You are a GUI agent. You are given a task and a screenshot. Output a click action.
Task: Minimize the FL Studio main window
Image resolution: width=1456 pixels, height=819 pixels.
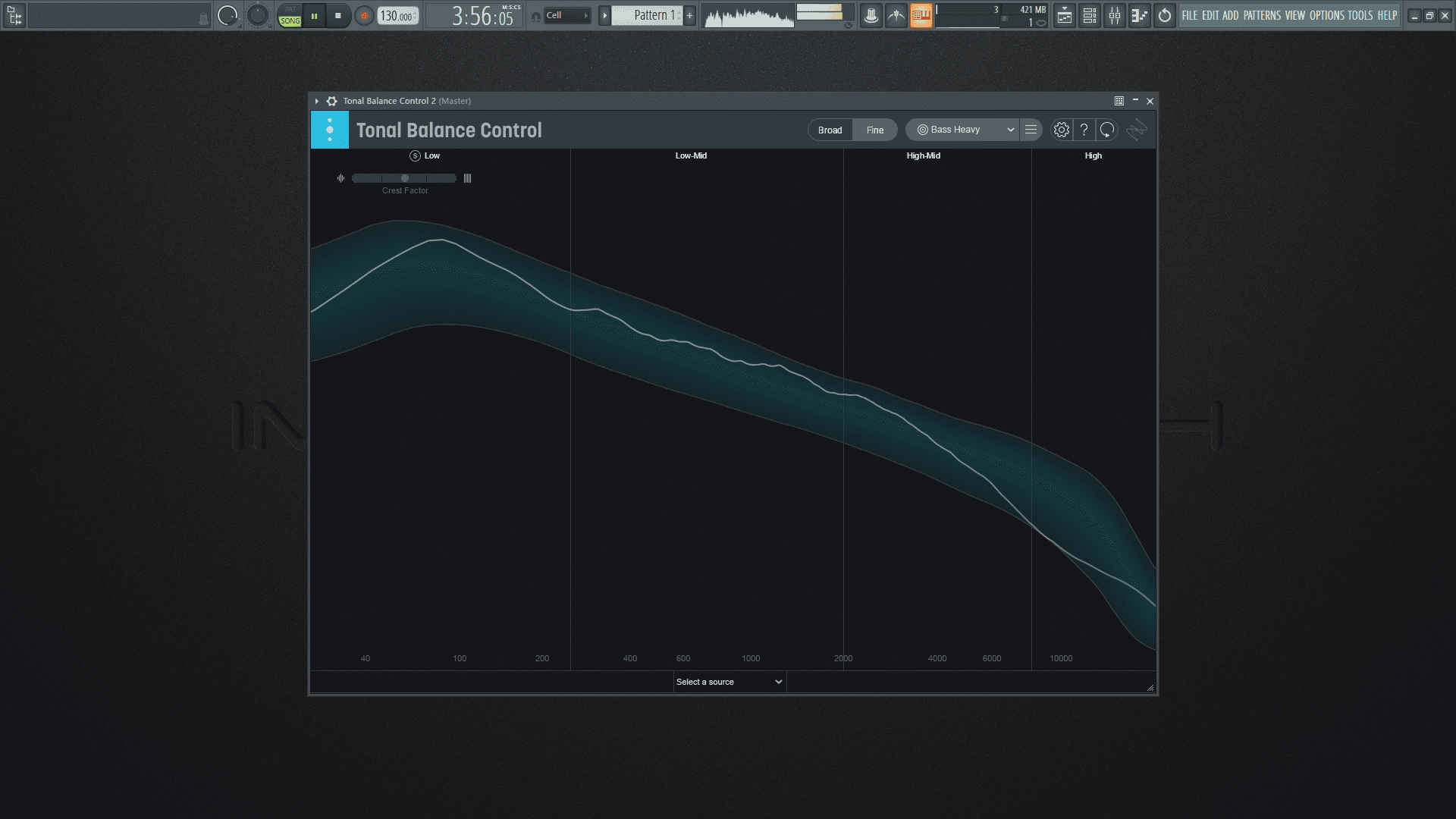click(1414, 16)
